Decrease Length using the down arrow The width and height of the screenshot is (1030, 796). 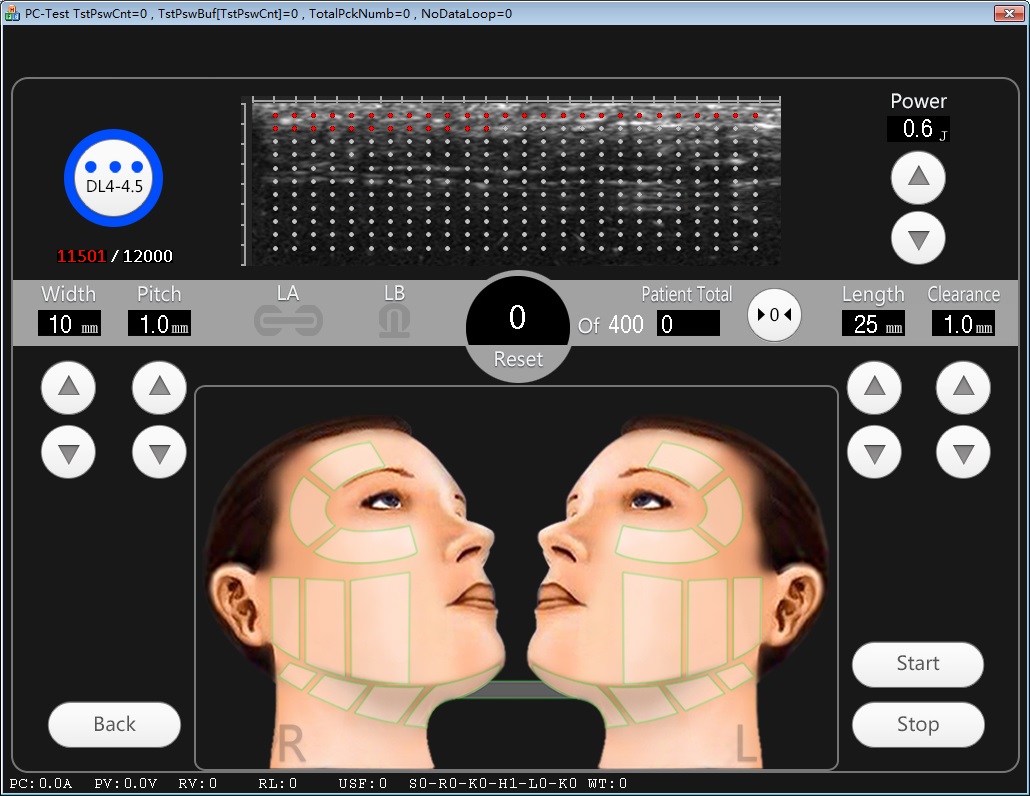(874, 453)
